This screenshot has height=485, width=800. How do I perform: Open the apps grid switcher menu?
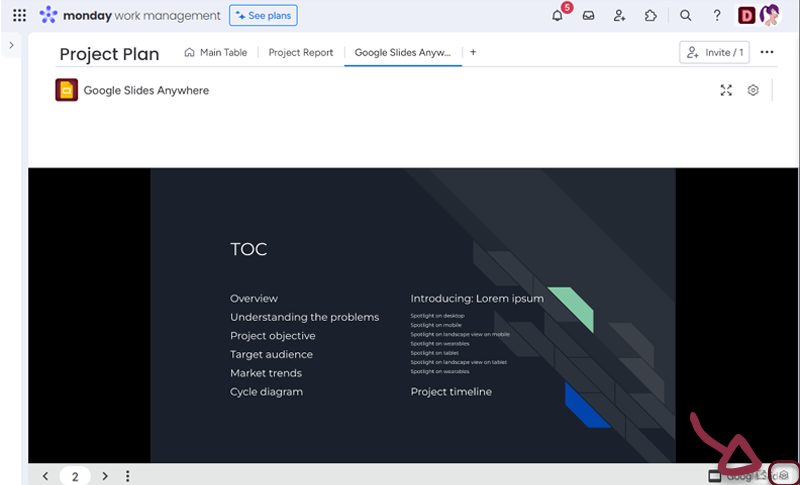(19, 16)
